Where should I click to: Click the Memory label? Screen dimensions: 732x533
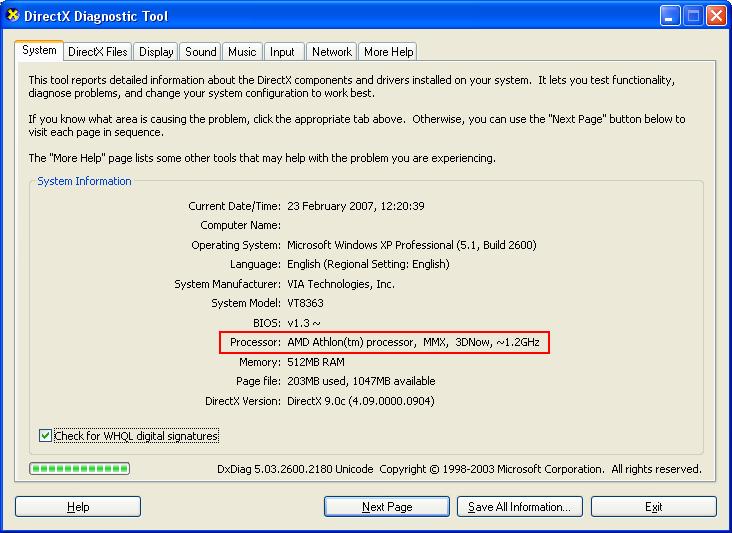pos(260,362)
